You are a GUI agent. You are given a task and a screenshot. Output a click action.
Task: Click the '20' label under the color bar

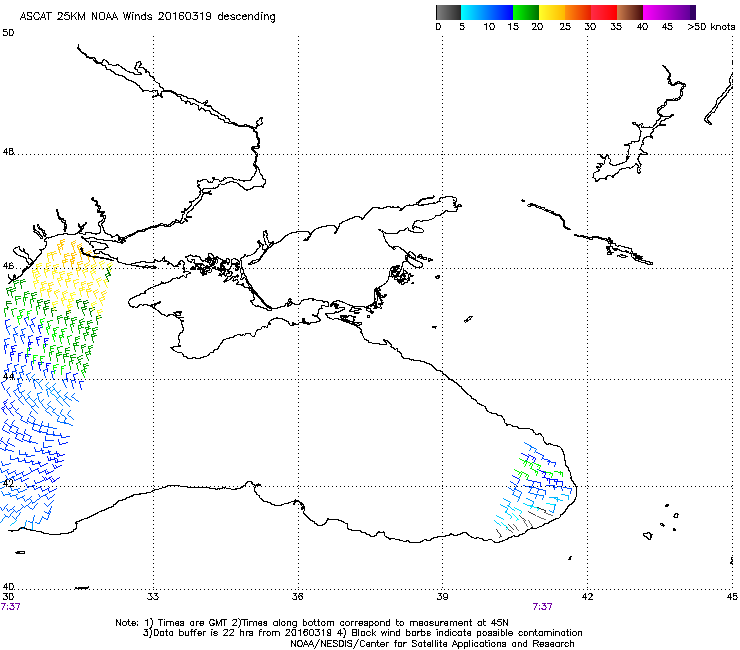(537, 27)
